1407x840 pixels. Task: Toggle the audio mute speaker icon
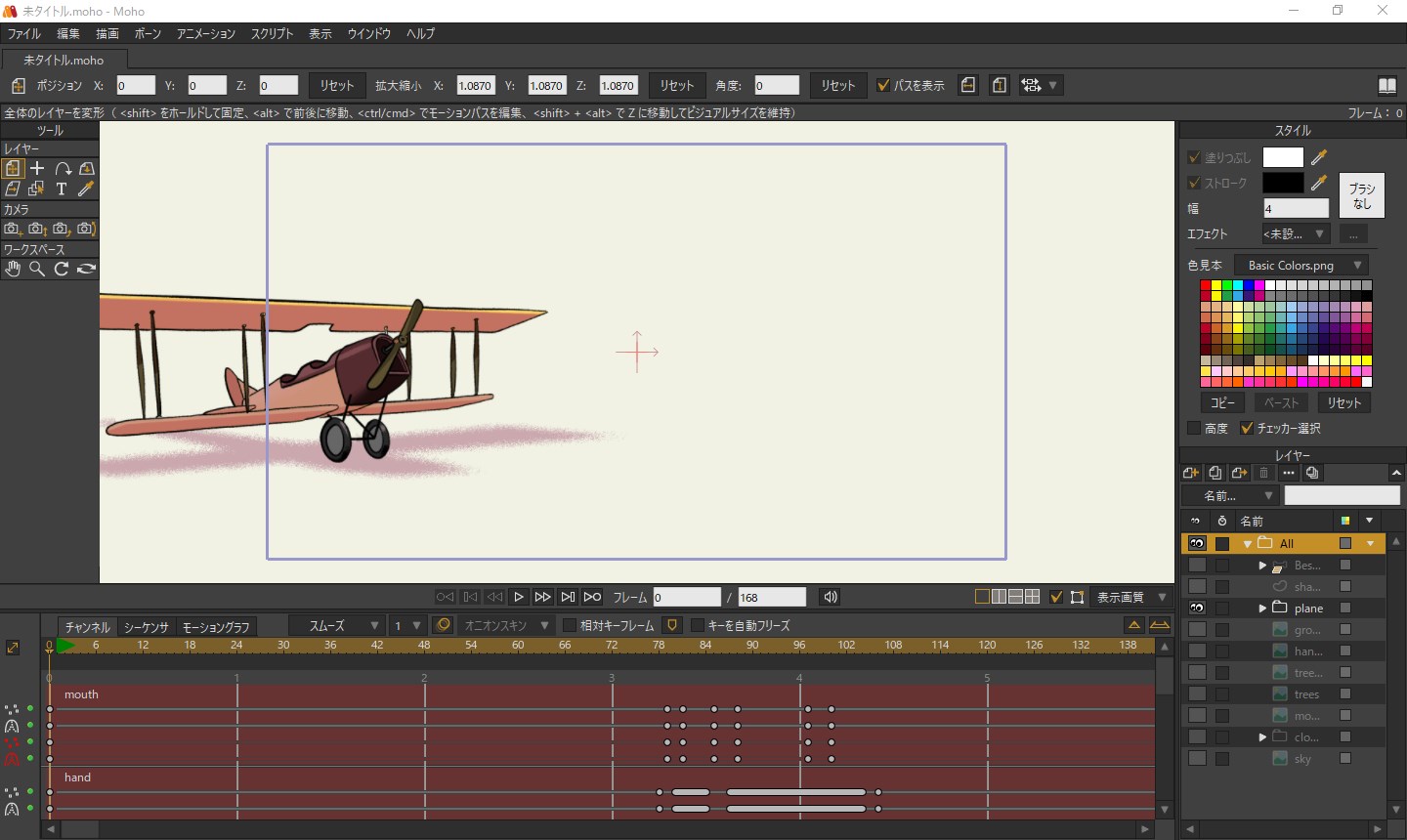tap(831, 597)
